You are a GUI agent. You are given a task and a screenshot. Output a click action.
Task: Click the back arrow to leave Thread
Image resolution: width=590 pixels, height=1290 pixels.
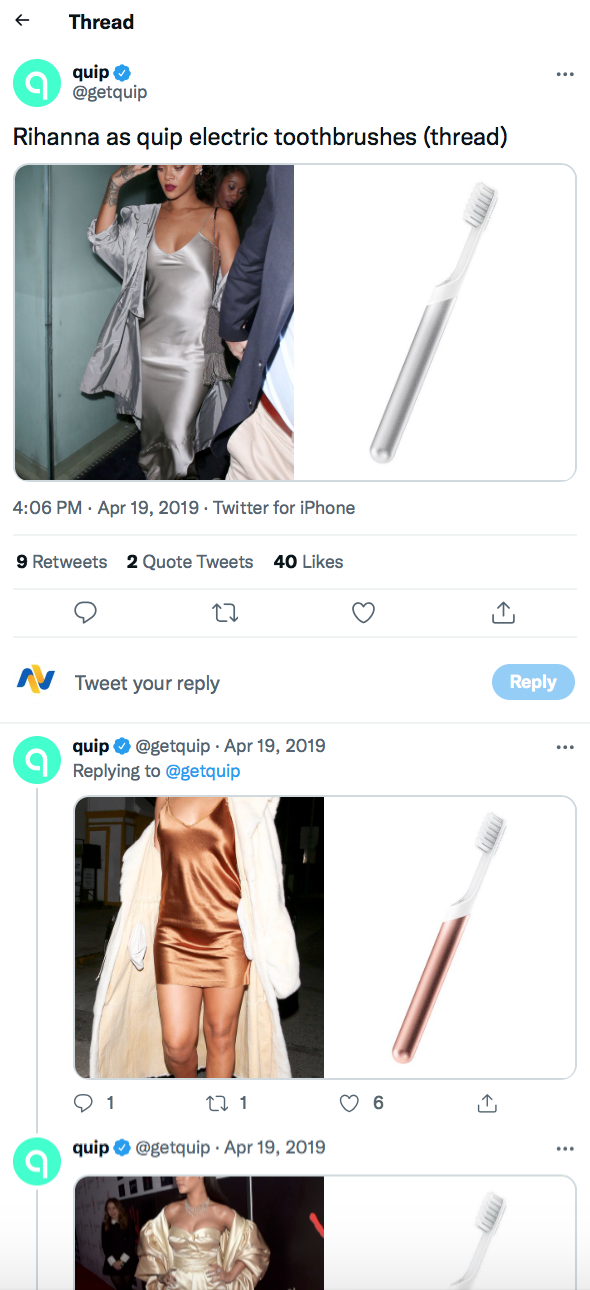(x=22, y=21)
